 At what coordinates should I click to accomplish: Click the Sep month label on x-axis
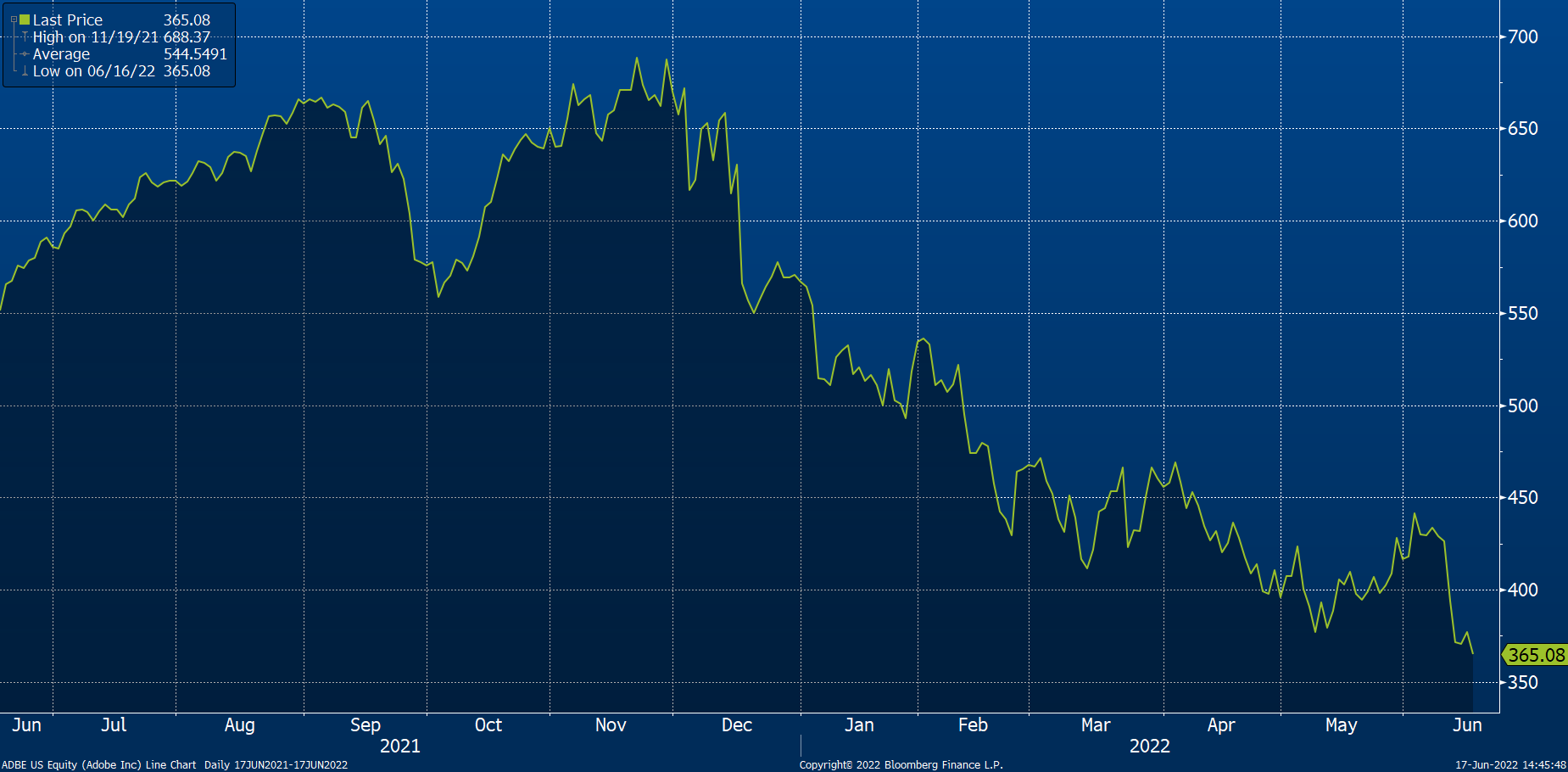click(x=365, y=725)
